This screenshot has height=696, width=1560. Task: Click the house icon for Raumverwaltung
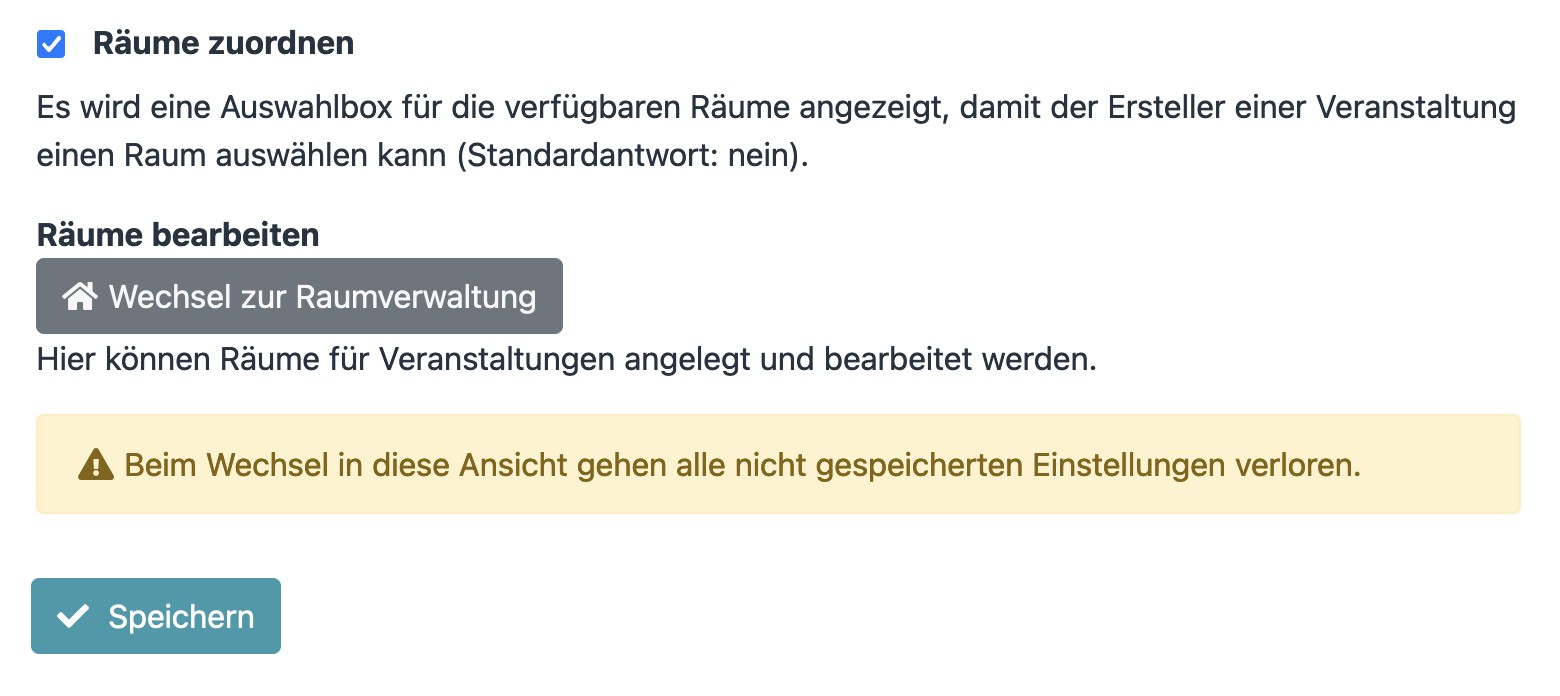click(x=79, y=296)
